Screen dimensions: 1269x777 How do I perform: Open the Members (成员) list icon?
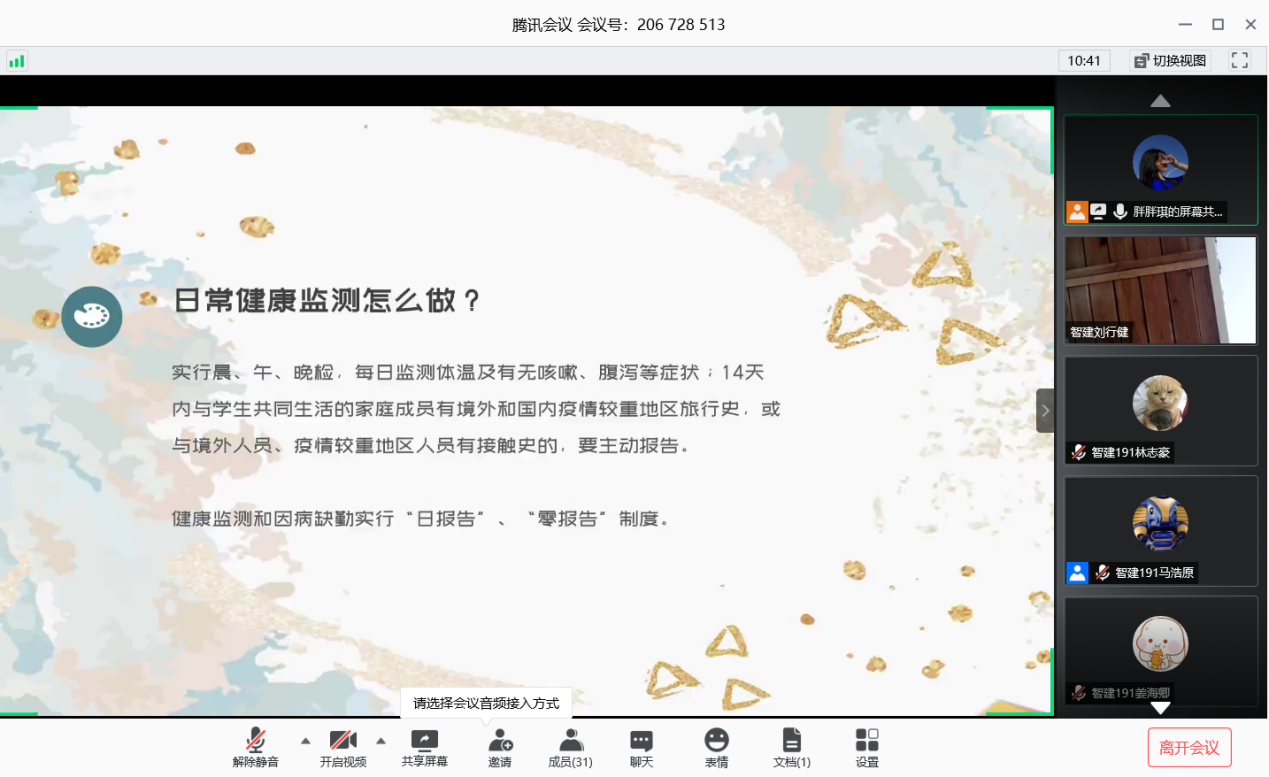coord(570,741)
